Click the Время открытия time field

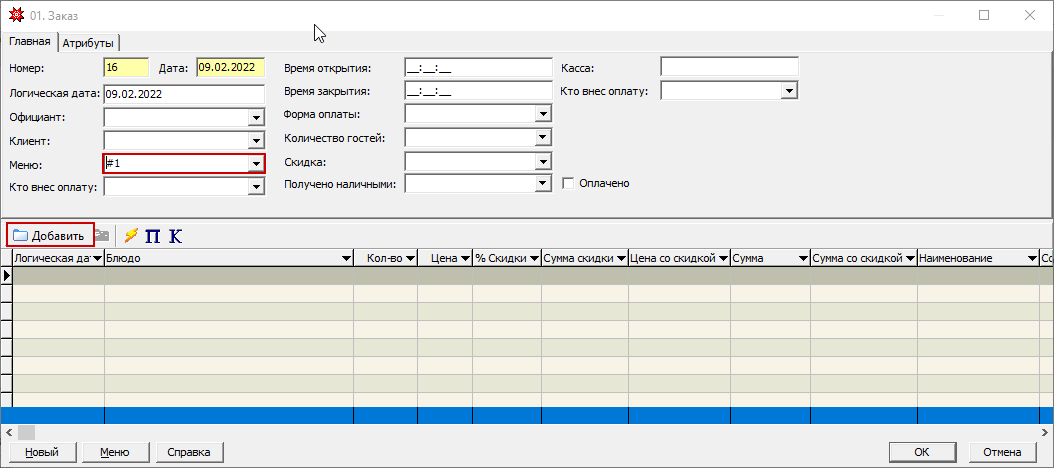point(478,68)
